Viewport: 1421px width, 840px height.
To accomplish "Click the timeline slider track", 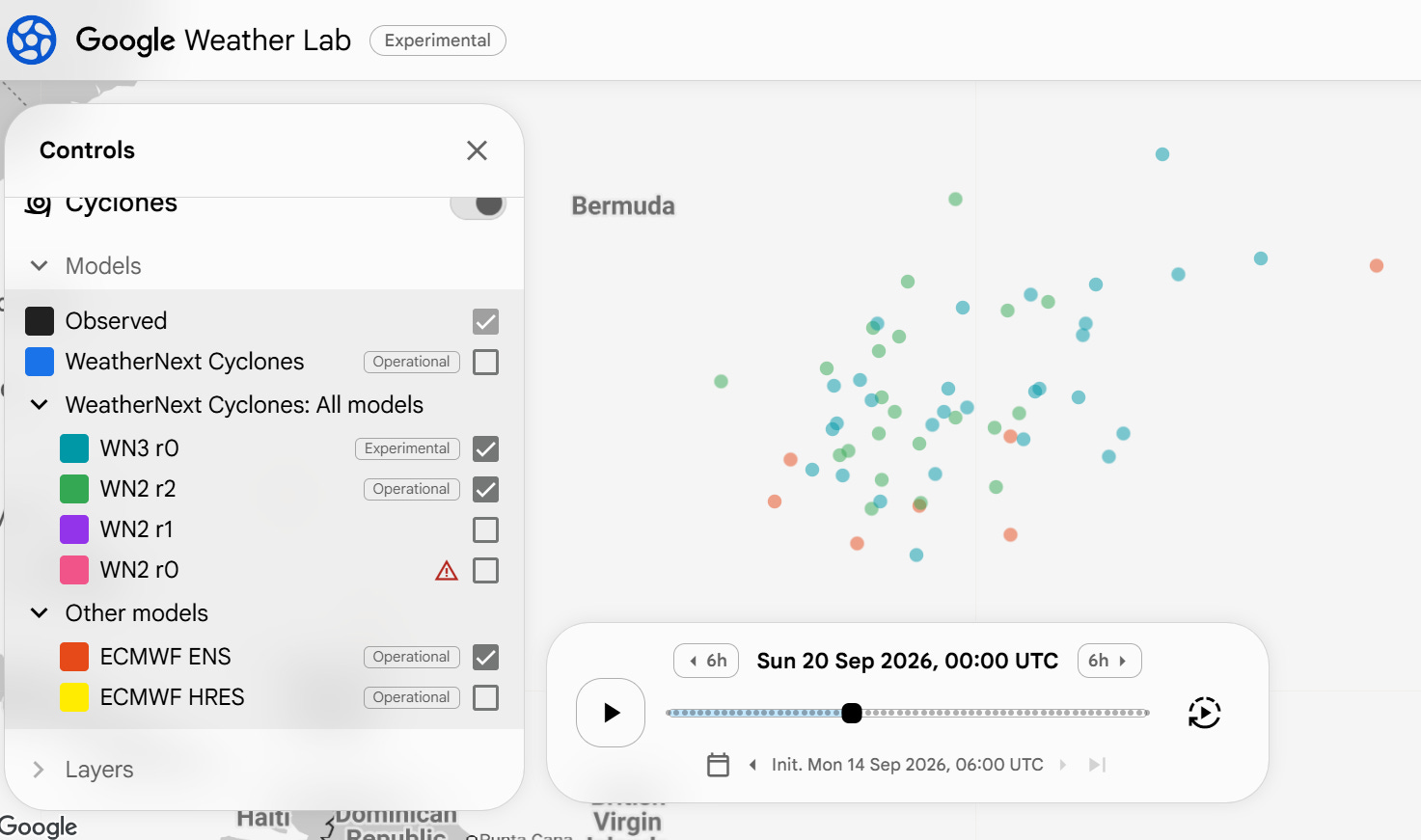I will (x=908, y=713).
